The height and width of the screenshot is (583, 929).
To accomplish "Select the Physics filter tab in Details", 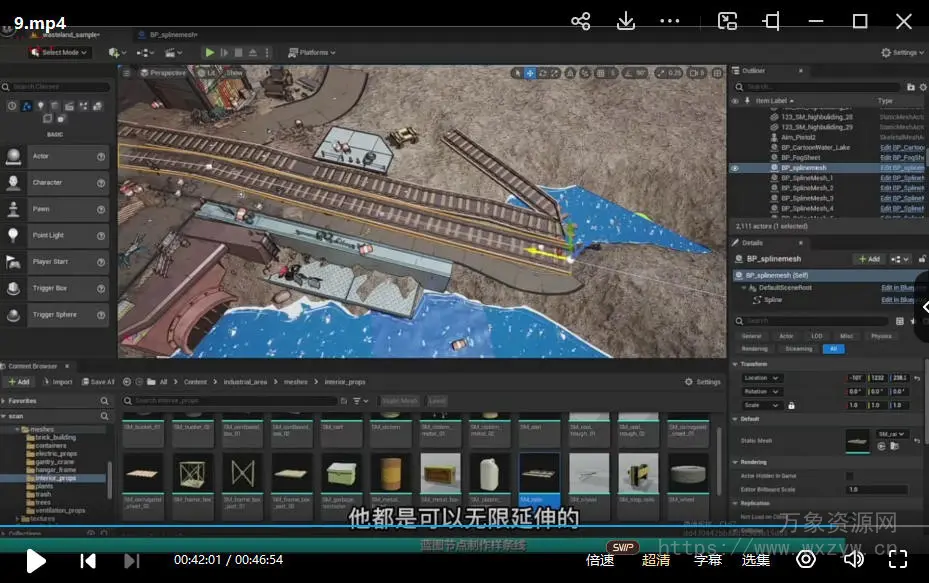I will point(881,336).
